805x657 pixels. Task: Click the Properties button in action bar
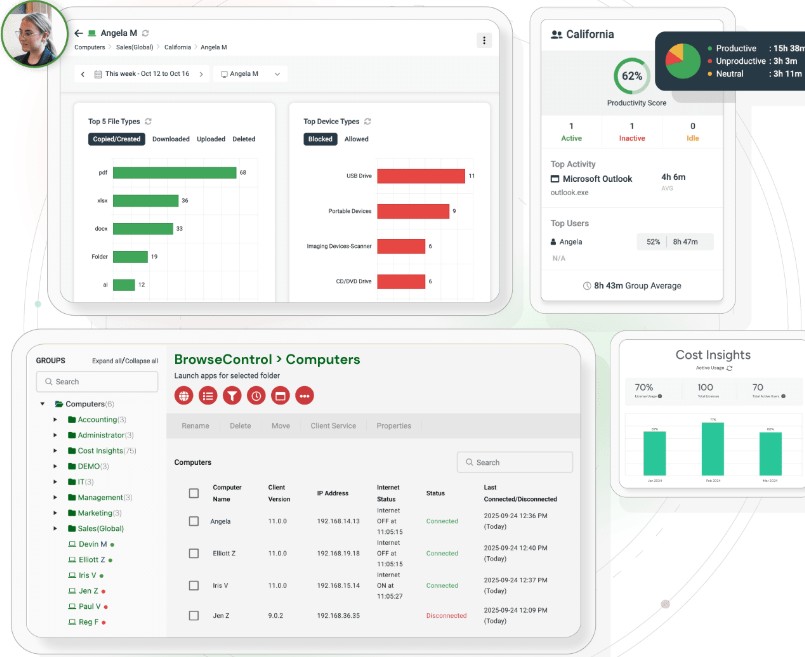click(393, 426)
